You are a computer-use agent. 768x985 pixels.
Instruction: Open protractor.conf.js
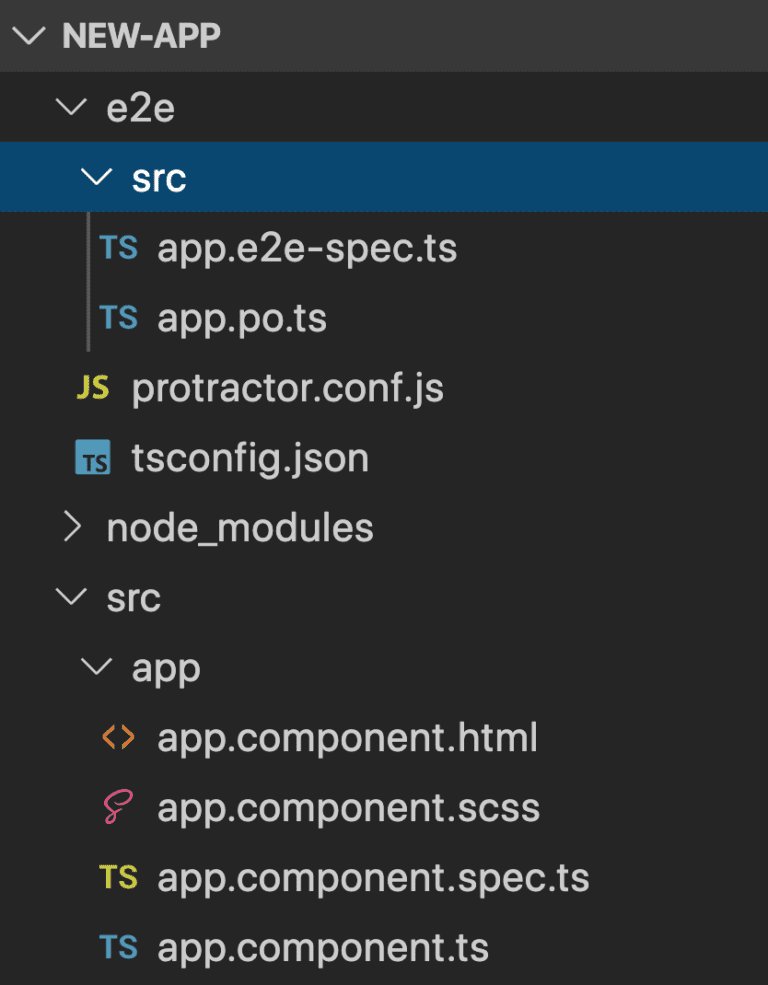[x=285, y=387]
